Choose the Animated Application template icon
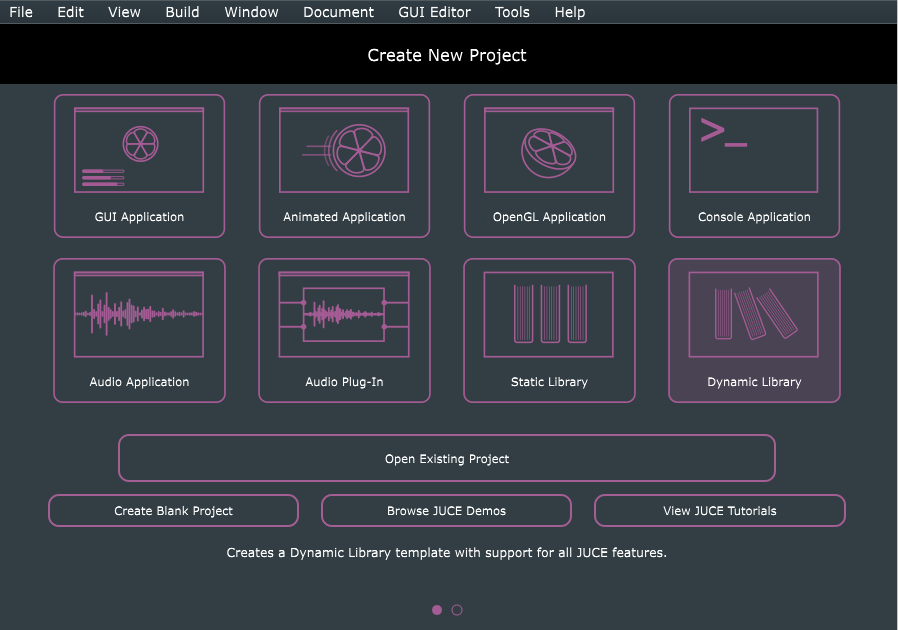This screenshot has width=898, height=630. (x=344, y=150)
